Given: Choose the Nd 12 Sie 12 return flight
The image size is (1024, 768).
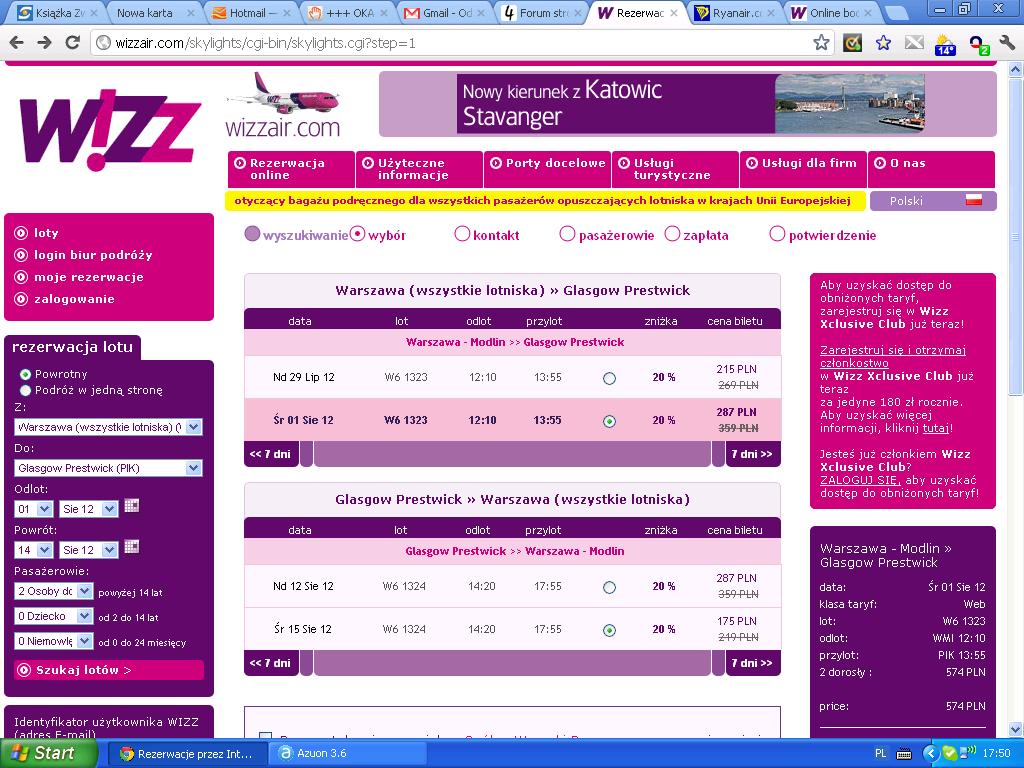Looking at the screenshot, I should click(x=609, y=587).
